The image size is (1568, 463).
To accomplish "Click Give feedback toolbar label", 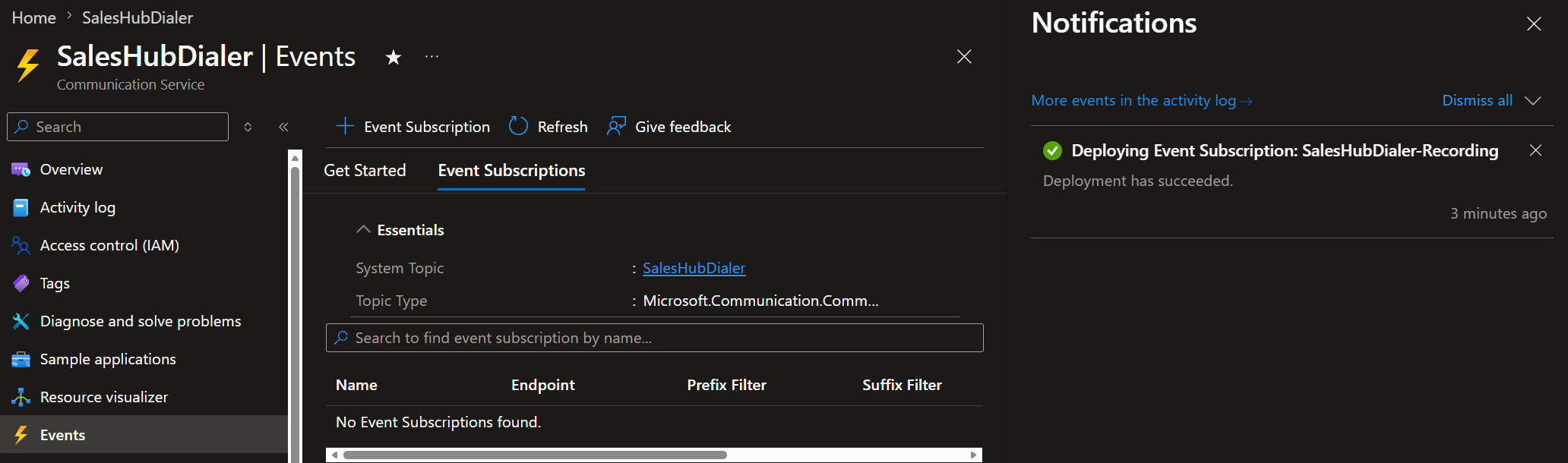I will point(683,127).
